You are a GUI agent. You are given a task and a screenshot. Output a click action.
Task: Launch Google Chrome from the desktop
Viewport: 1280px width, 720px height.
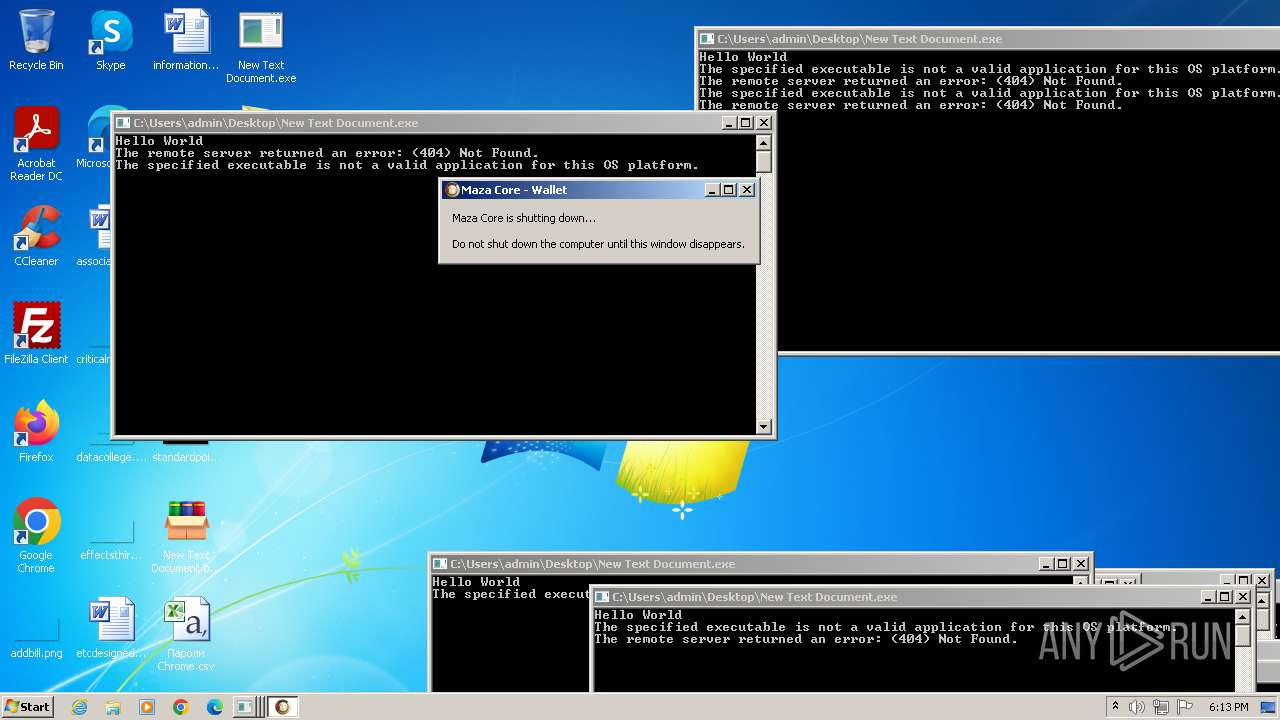[36, 535]
